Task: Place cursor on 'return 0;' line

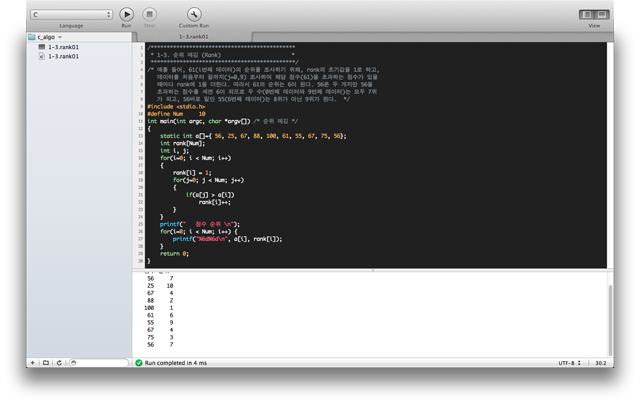Action: click(x=174, y=253)
